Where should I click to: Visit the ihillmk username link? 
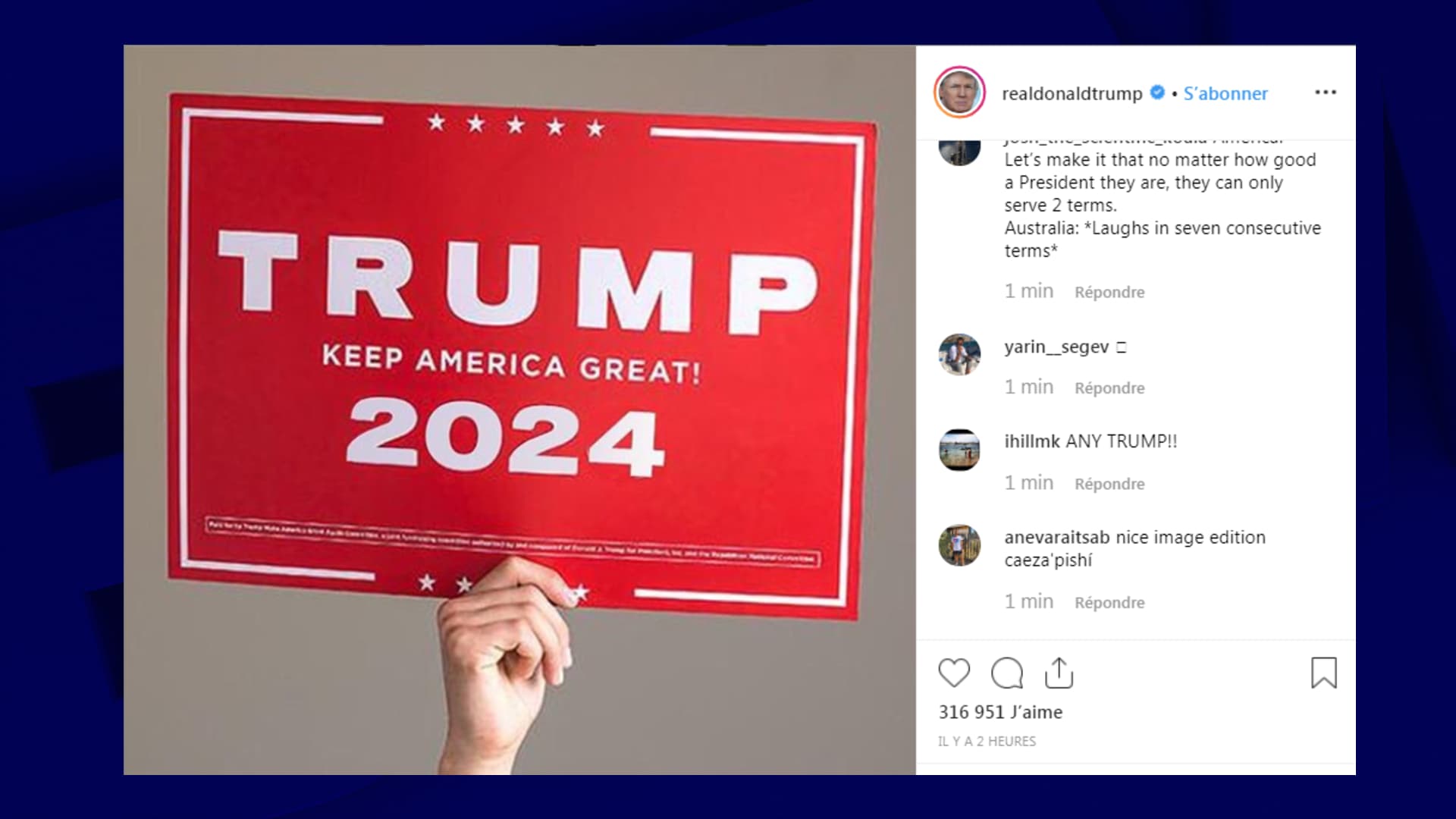[1032, 441]
